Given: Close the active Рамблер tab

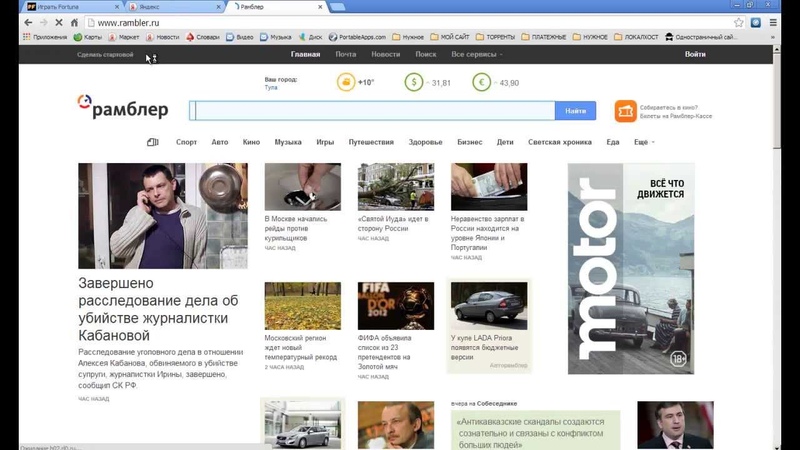Looking at the screenshot, I should click(320, 7).
